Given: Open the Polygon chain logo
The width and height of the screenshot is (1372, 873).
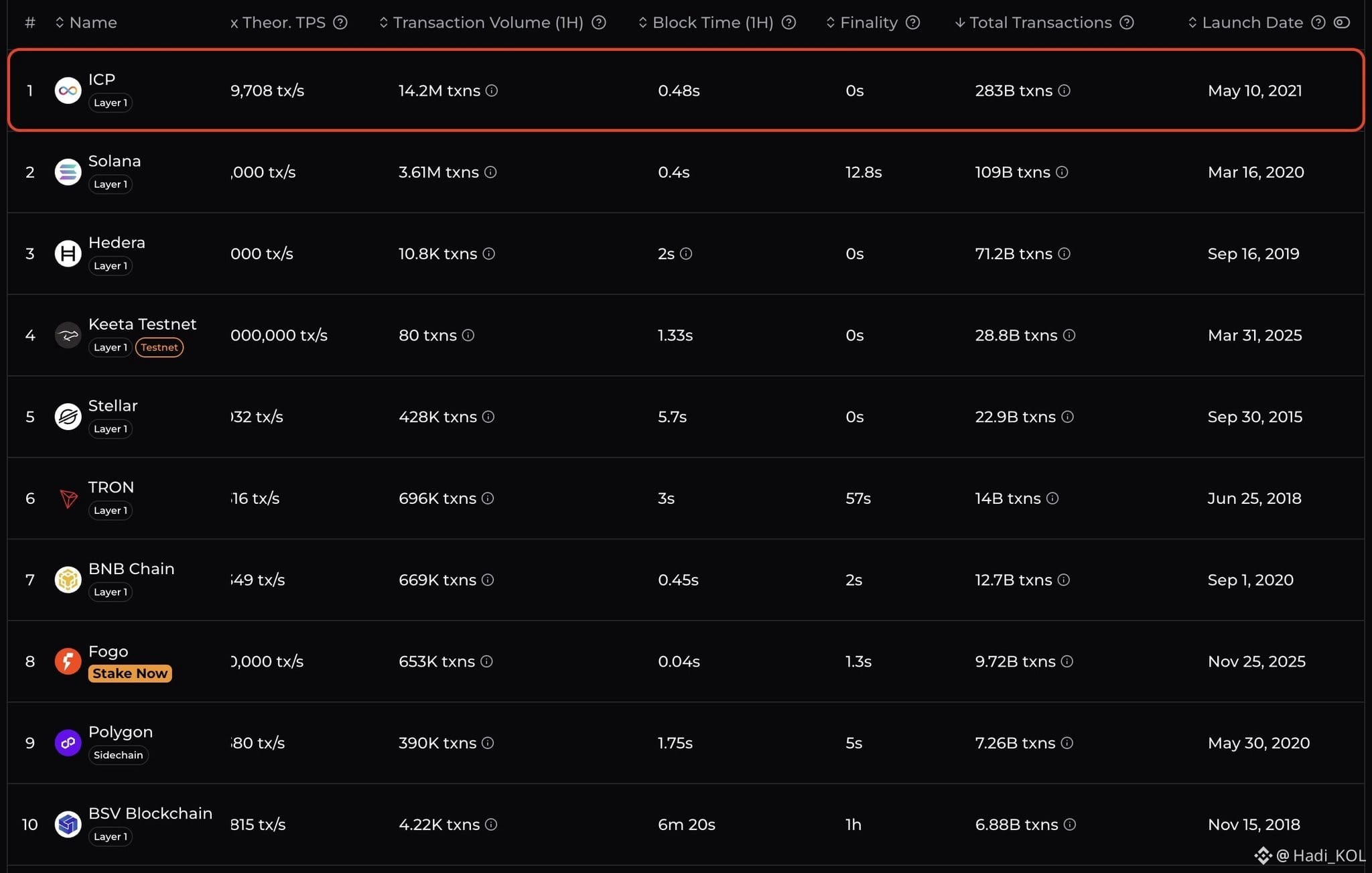Looking at the screenshot, I should (68, 743).
